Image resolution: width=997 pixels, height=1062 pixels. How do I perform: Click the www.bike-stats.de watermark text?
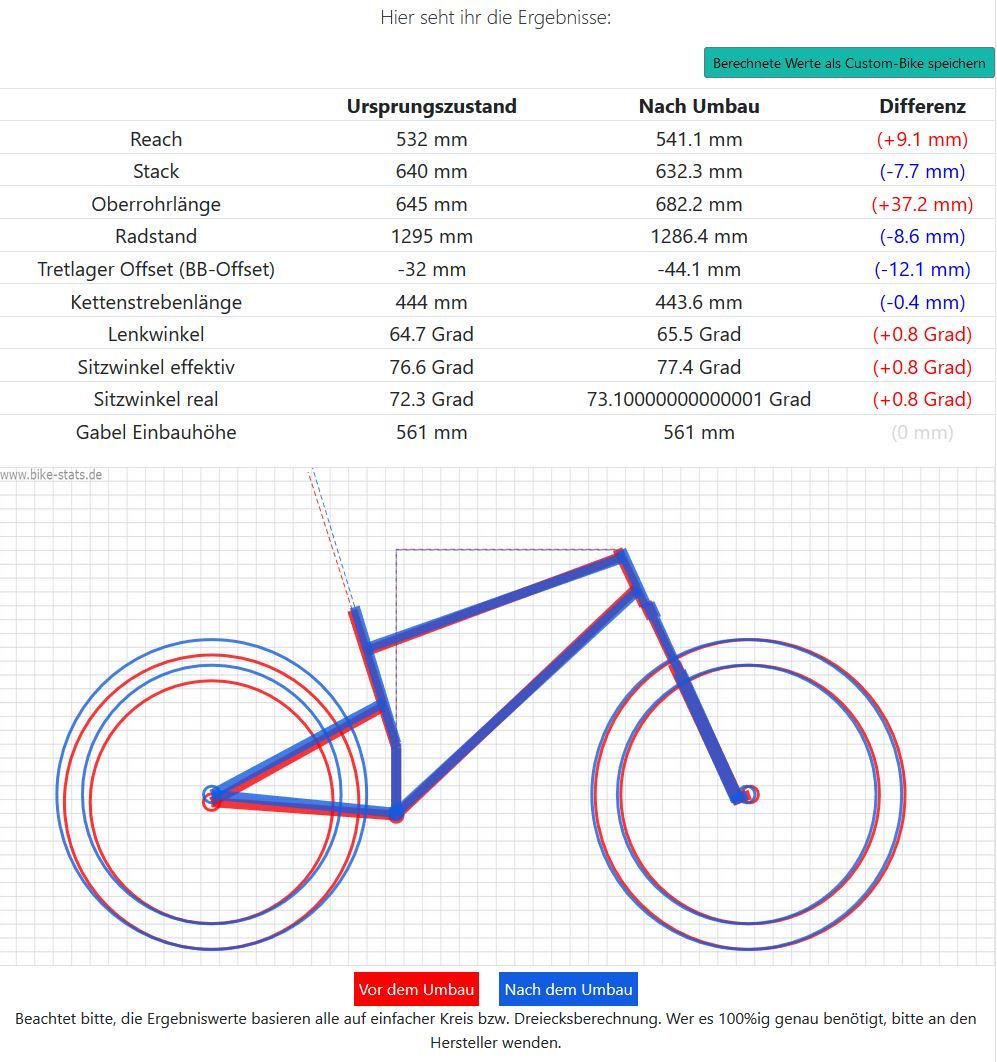tap(51, 474)
